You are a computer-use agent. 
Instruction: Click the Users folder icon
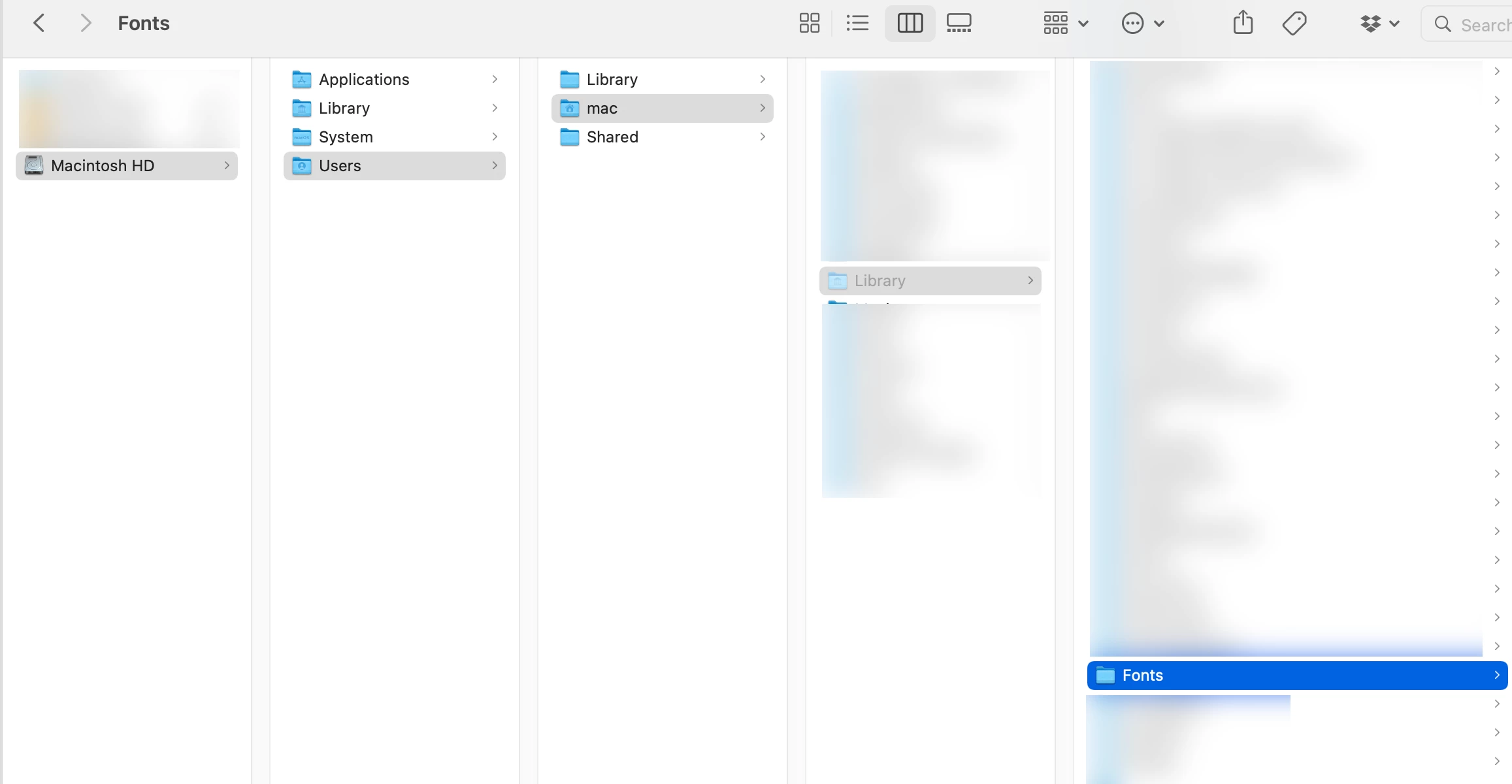pyautogui.click(x=301, y=166)
